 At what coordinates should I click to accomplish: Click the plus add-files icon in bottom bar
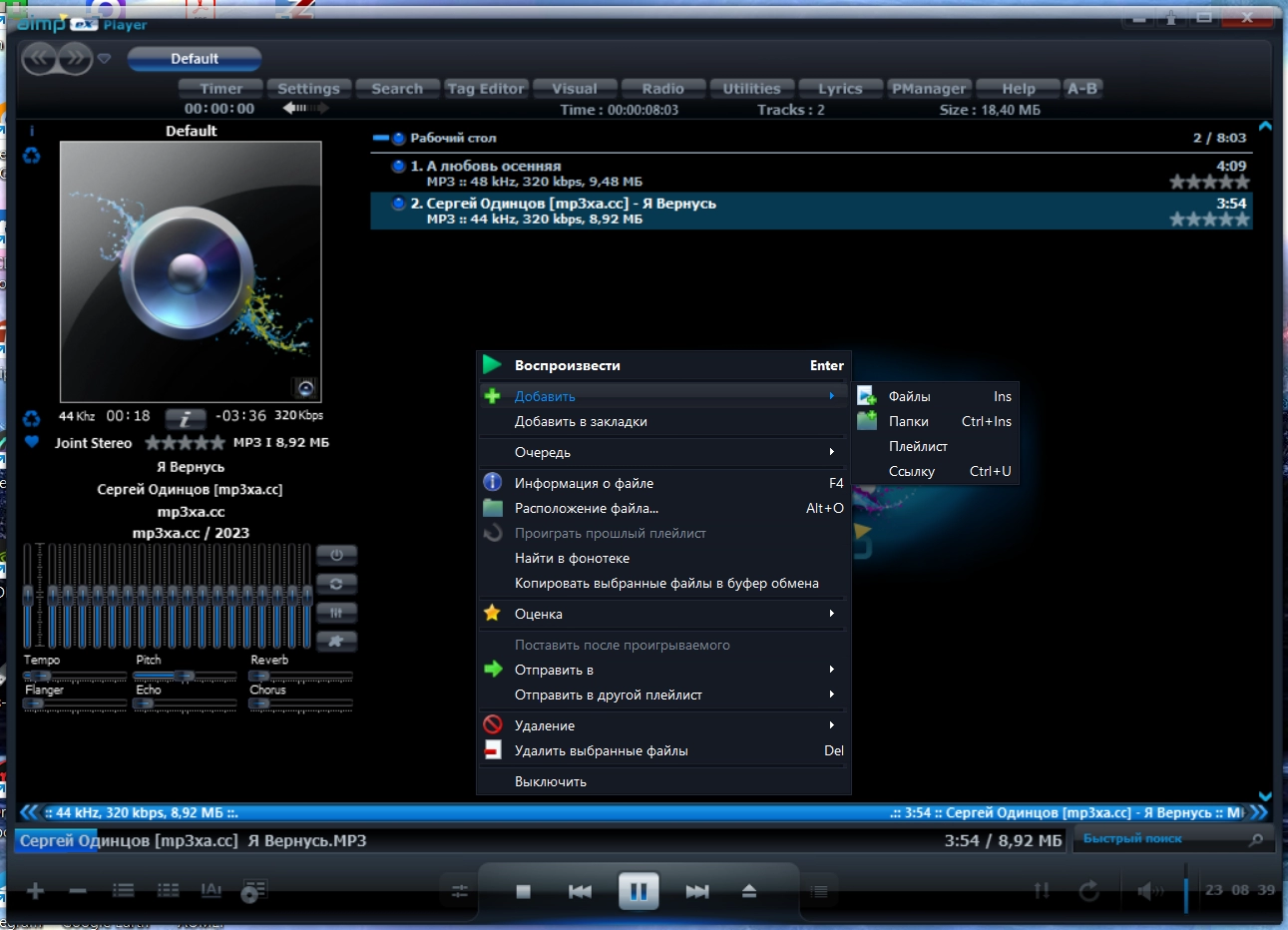(35, 890)
